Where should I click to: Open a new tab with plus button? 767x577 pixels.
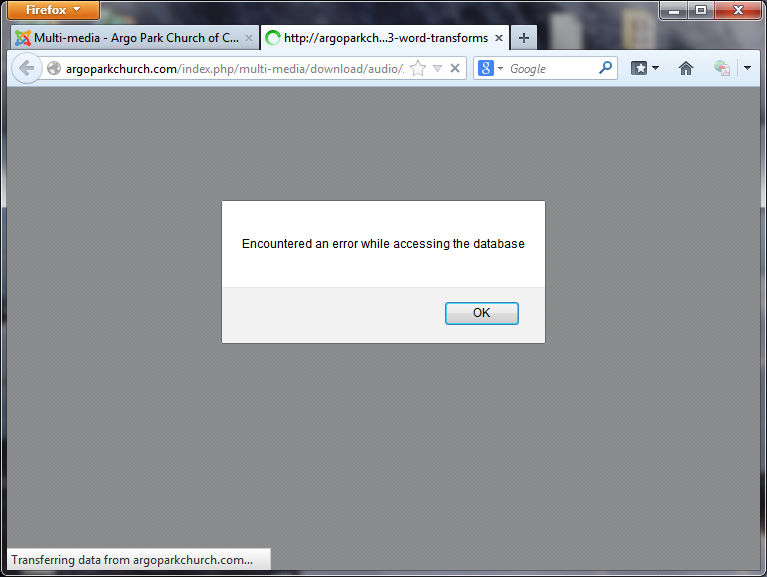pos(523,38)
